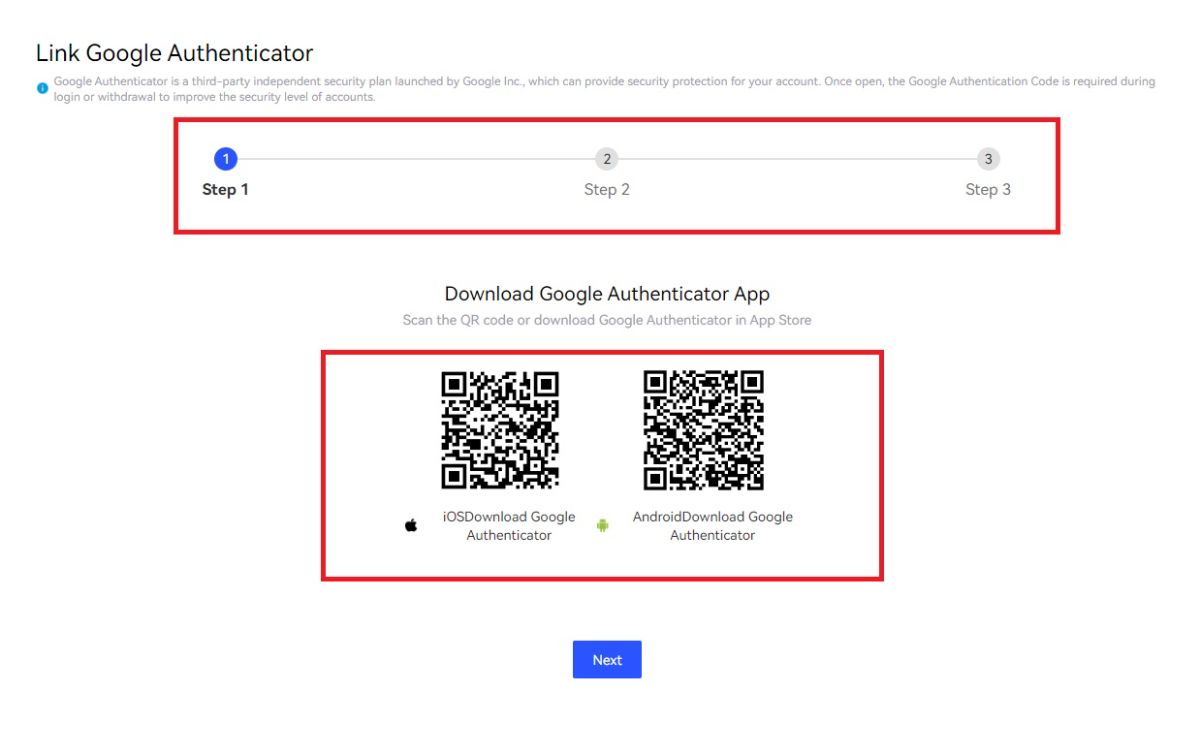Click the blue Next button
The width and height of the screenshot is (1200, 754).
(607, 660)
